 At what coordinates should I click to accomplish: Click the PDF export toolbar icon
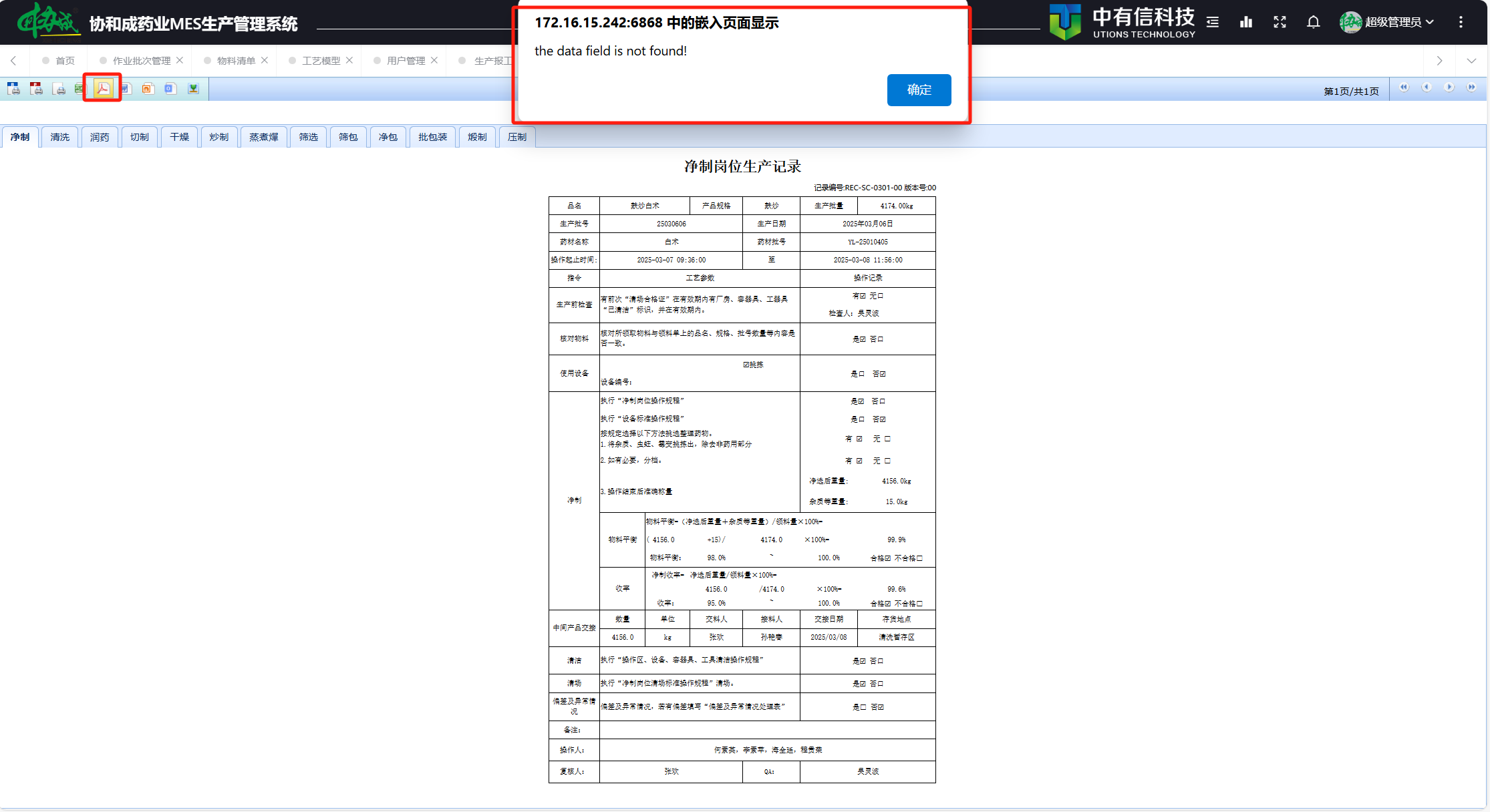[x=103, y=88]
